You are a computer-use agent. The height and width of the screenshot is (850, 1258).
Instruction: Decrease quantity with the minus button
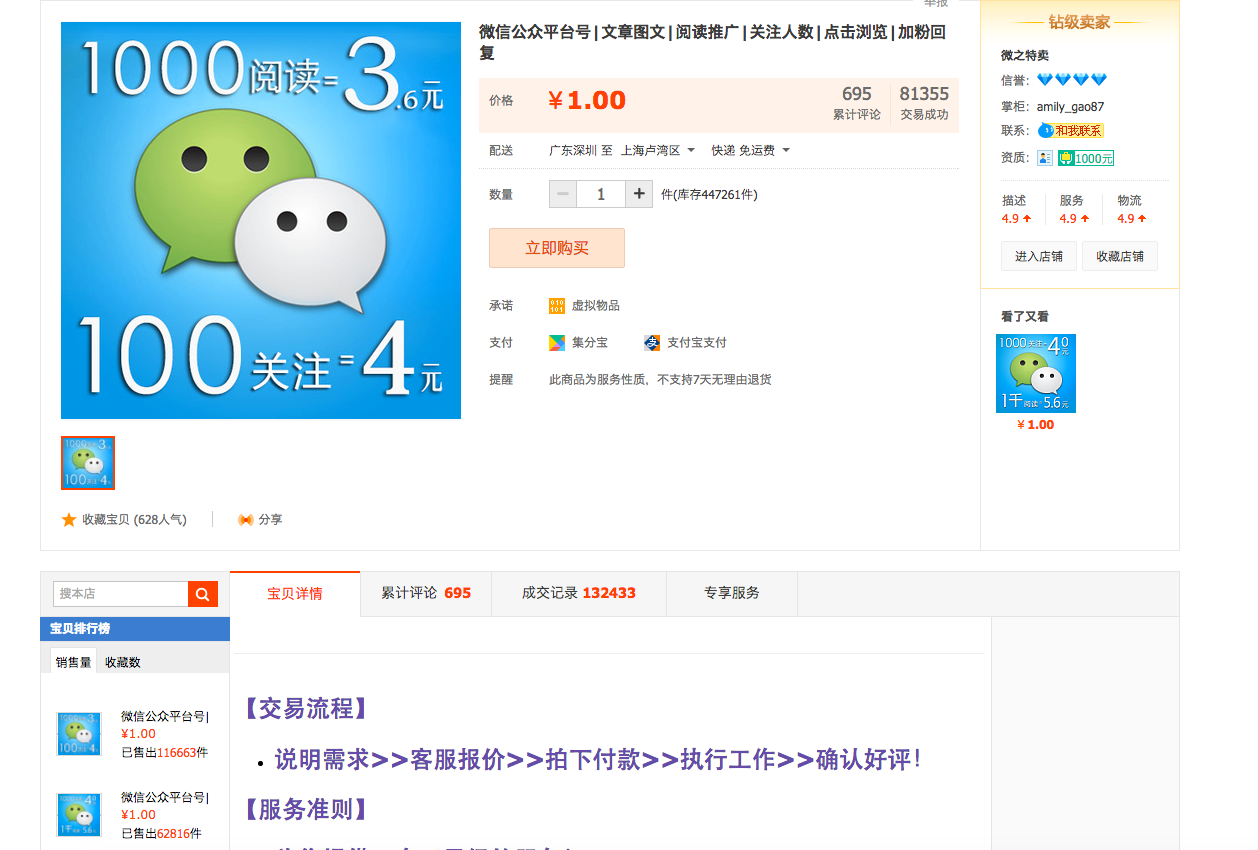click(563, 194)
